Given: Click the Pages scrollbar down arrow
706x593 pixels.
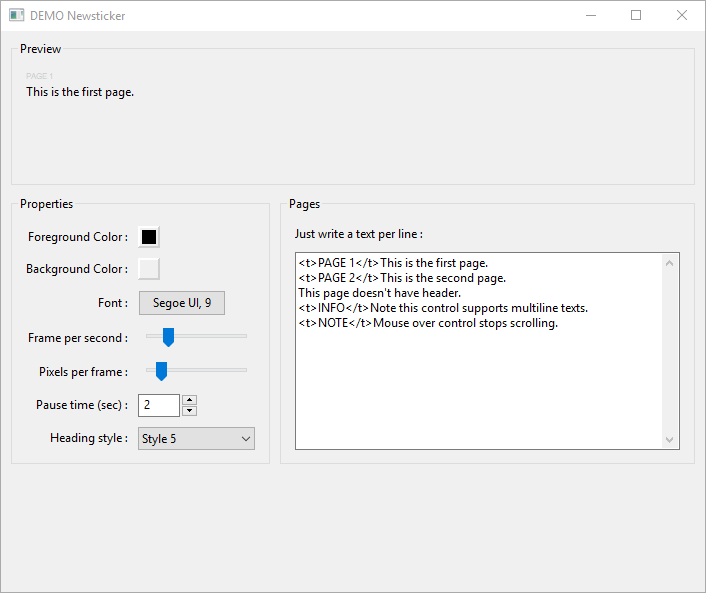Looking at the screenshot, I should tap(670, 439).
